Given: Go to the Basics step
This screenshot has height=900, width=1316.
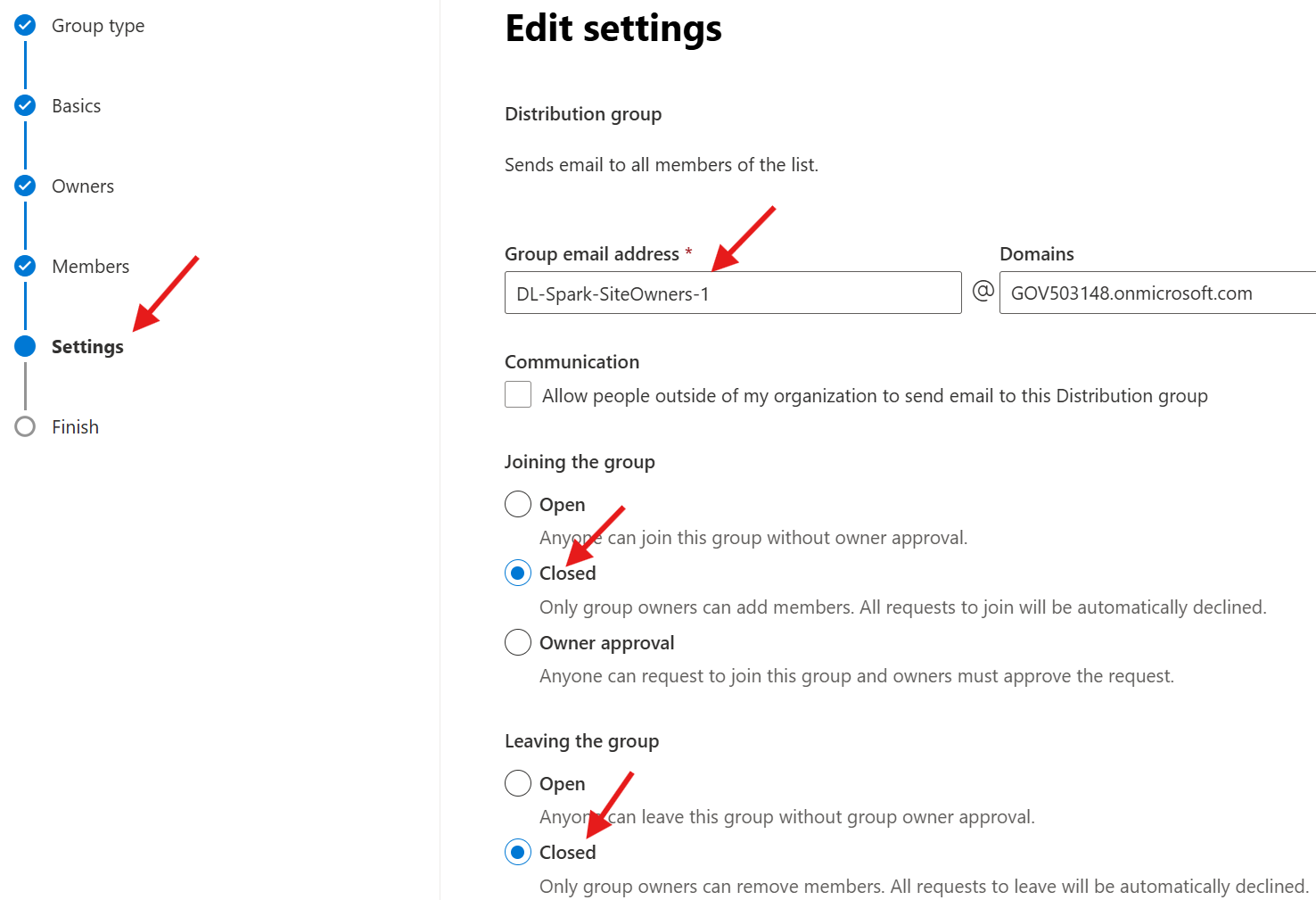Looking at the screenshot, I should click(77, 106).
